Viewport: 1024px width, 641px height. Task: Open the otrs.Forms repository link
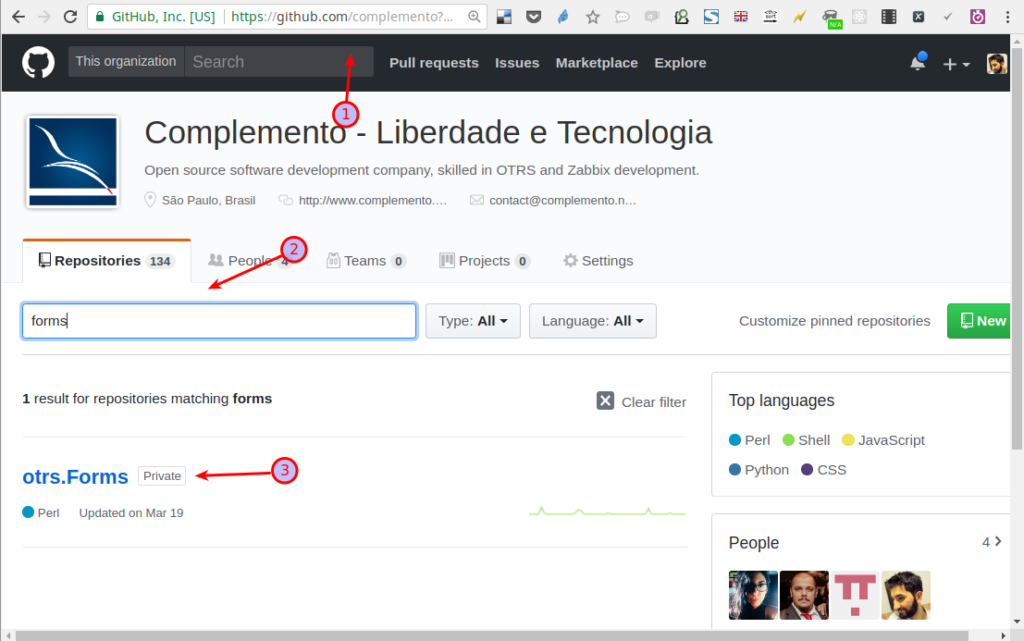pyautogui.click(x=75, y=477)
